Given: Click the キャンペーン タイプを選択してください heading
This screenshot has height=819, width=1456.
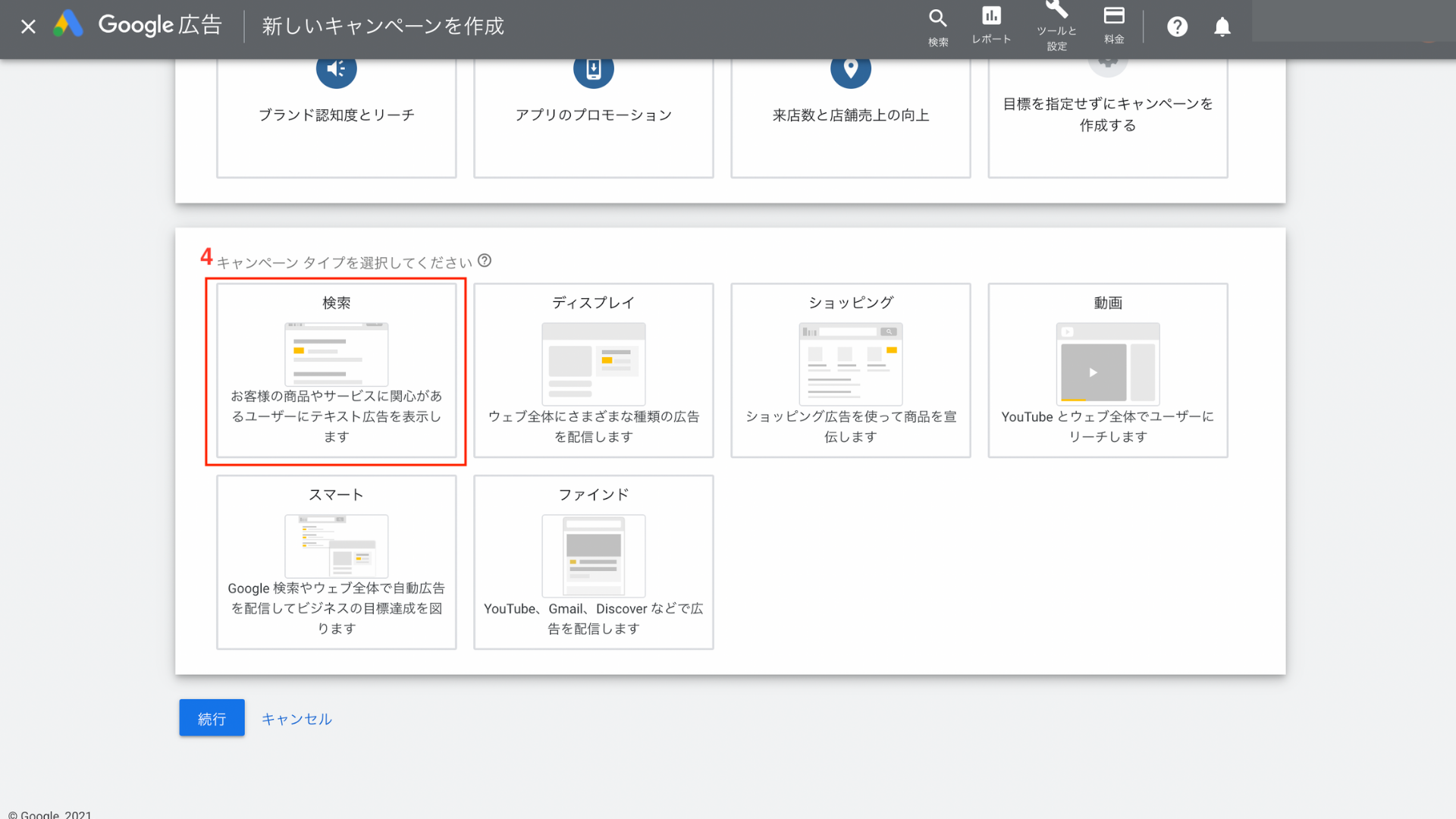Looking at the screenshot, I should click(x=344, y=262).
